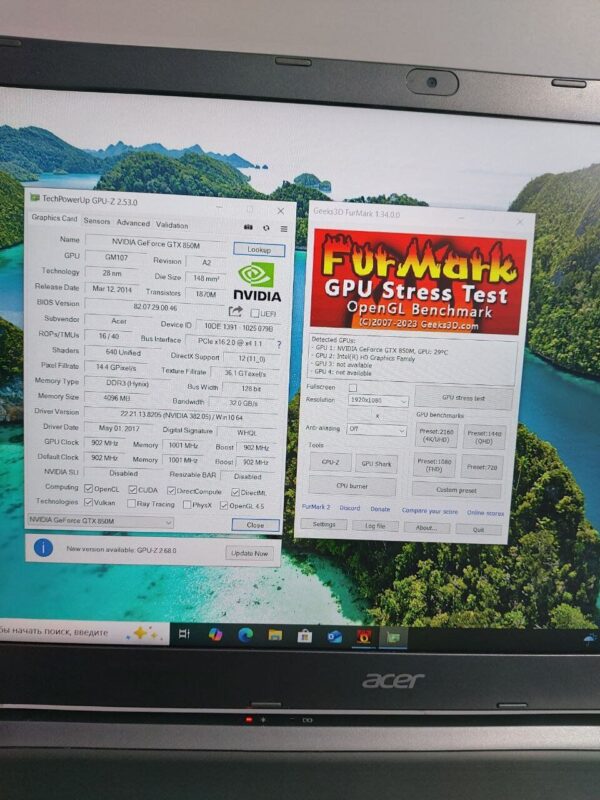Screen dimensions: 600x800
Task: Open File Explorer from the taskbar
Action: (275, 635)
